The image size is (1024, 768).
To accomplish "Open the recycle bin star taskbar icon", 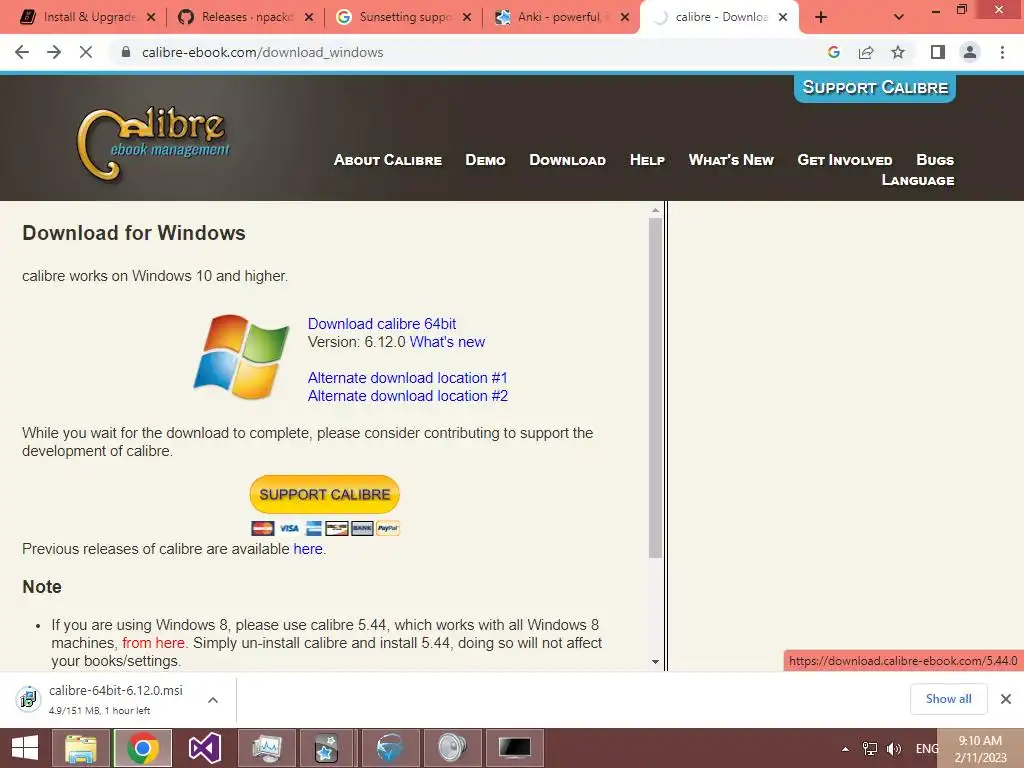I will (326, 748).
